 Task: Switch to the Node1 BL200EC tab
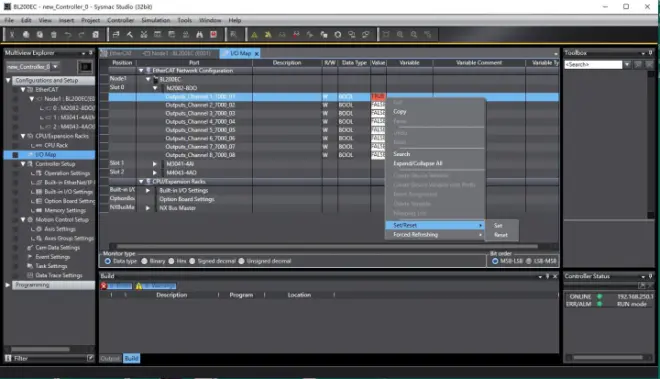(178, 53)
